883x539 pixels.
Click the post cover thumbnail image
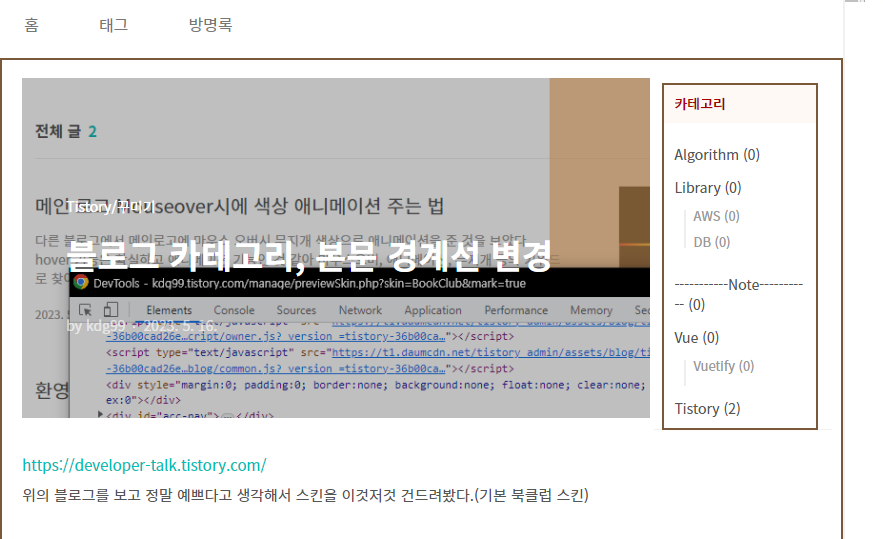click(336, 248)
